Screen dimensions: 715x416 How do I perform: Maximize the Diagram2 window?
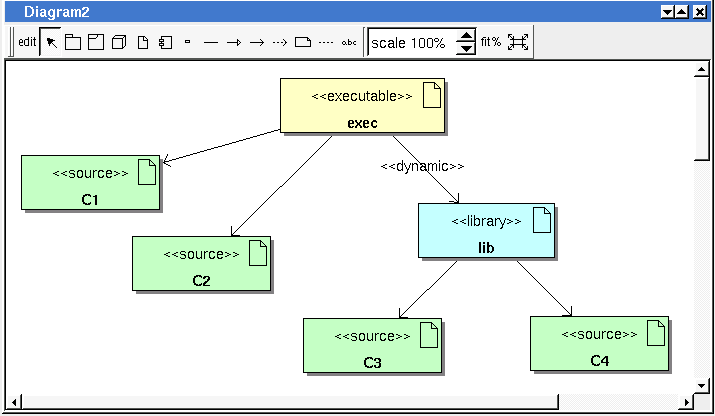tap(682, 12)
